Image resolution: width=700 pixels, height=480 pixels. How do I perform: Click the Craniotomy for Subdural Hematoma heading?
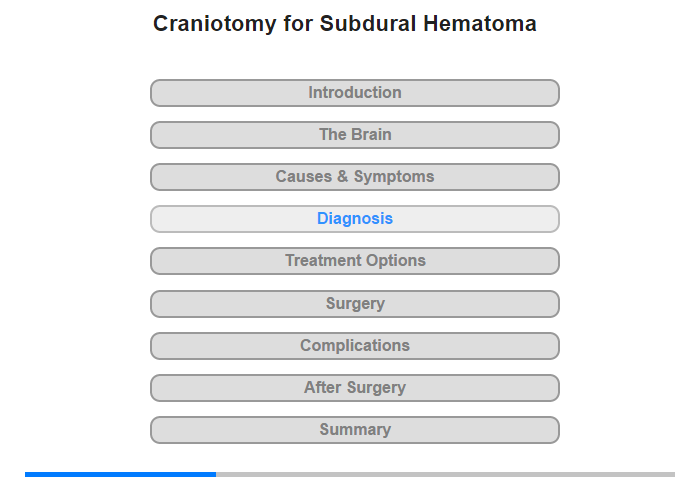345,24
